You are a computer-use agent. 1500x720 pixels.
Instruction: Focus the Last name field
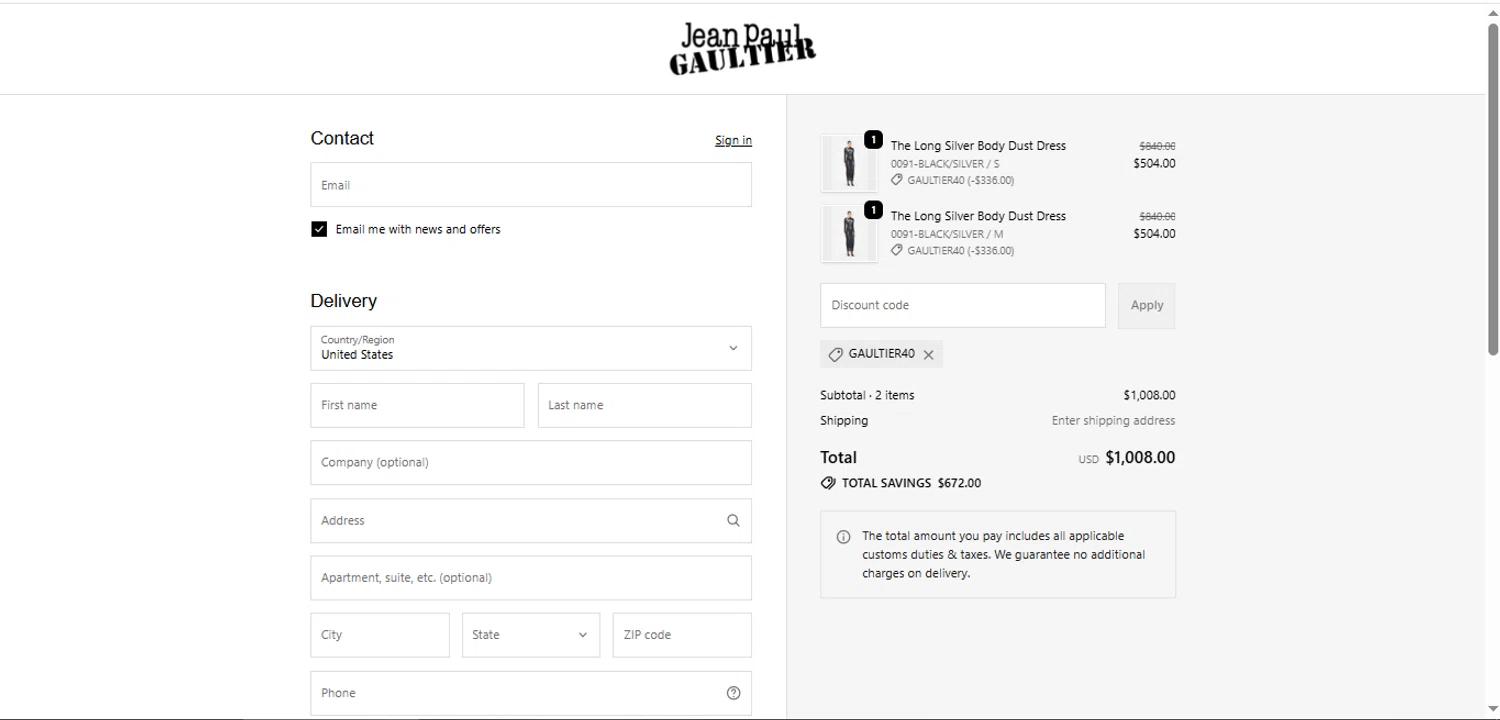tap(645, 405)
